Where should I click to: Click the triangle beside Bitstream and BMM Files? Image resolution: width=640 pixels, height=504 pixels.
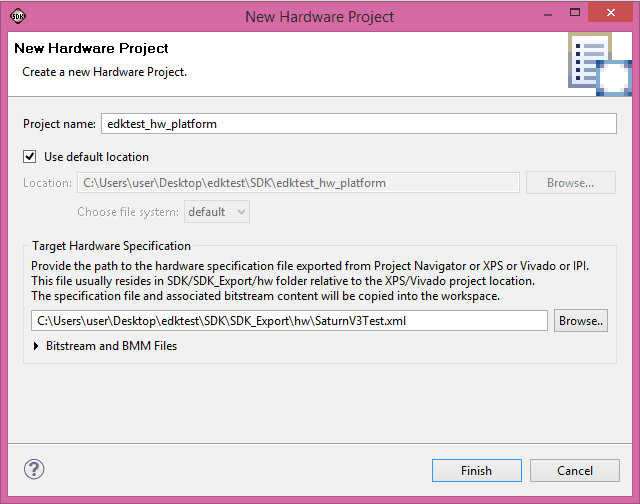[x=37, y=346]
